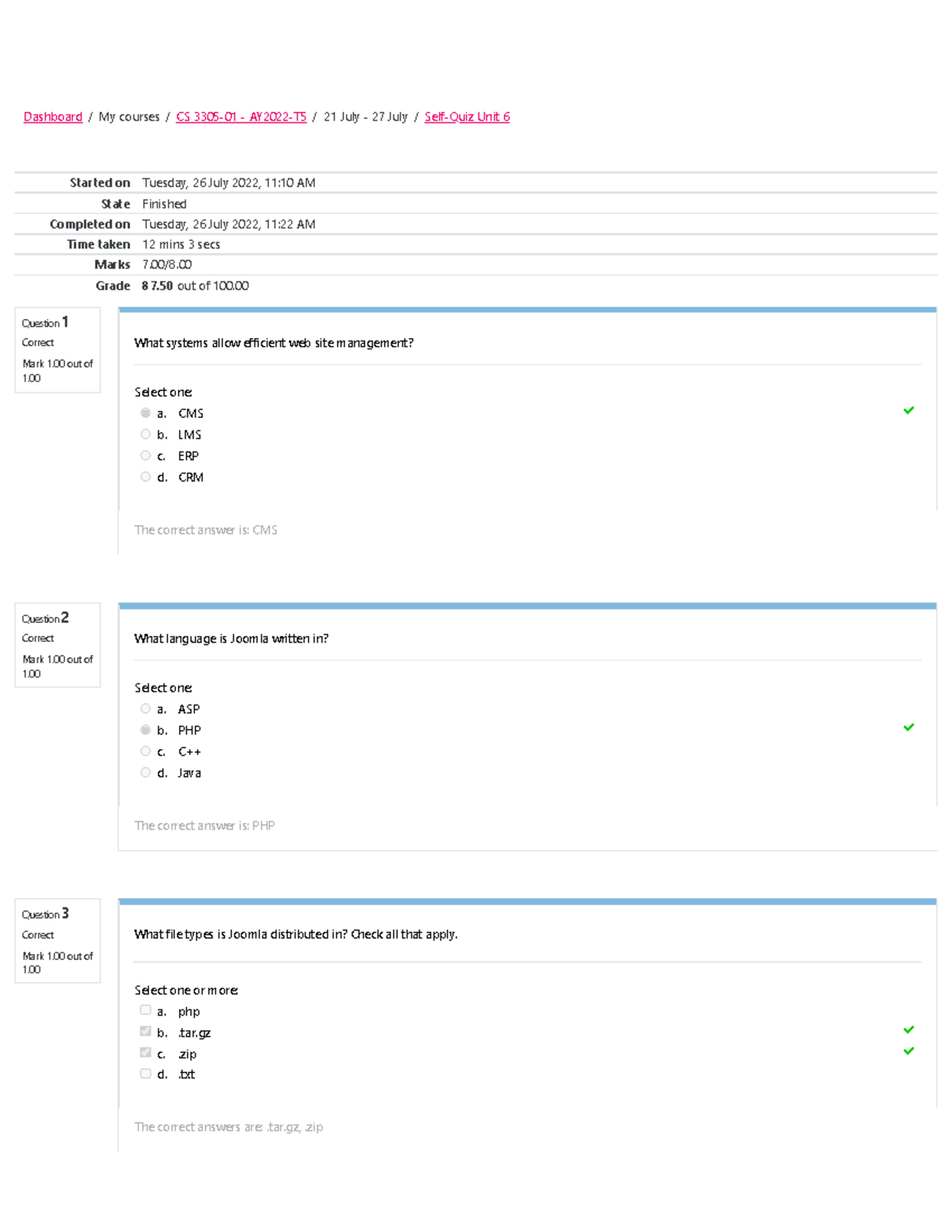The width and height of the screenshot is (952, 1232).
Task: Select the C++ radio option
Action: click(x=145, y=751)
